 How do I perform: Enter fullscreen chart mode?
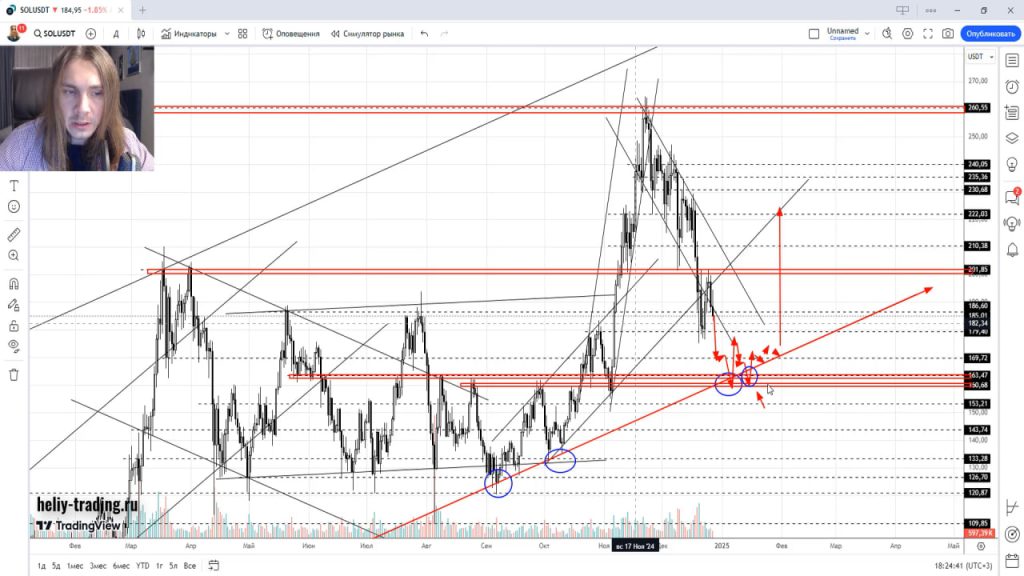[927, 33]
